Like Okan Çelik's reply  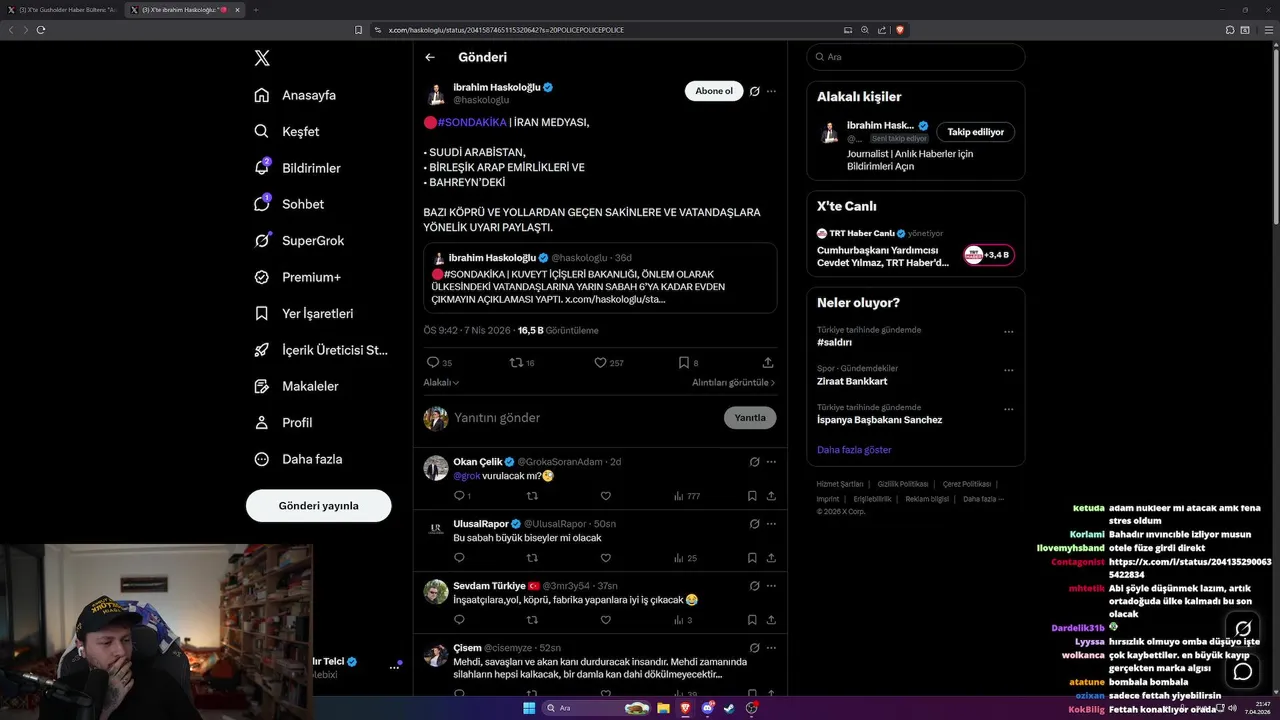pyautogui.click(x=605, y=496)
